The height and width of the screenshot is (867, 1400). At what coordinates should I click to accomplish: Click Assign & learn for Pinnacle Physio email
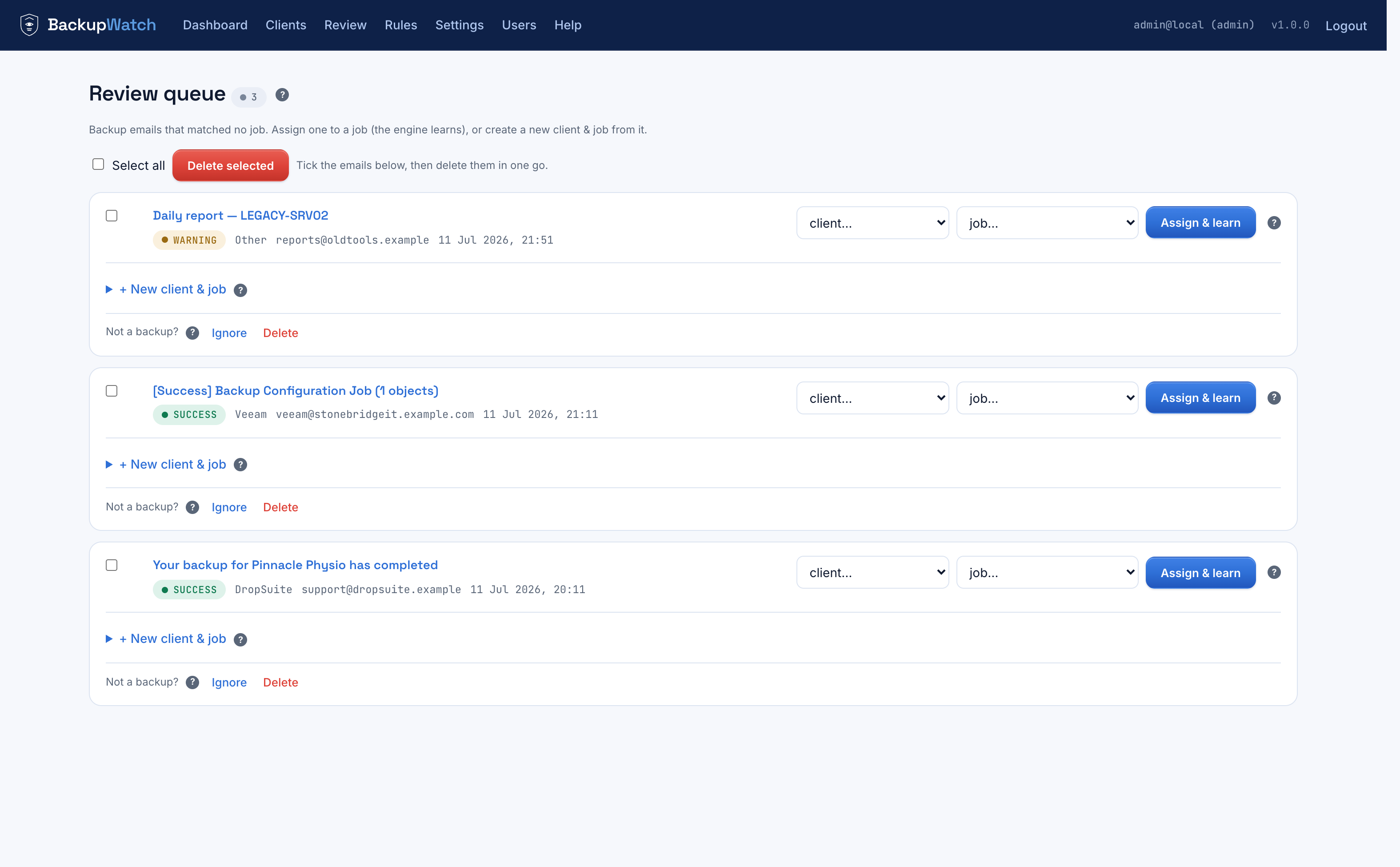pos(1200,573)
